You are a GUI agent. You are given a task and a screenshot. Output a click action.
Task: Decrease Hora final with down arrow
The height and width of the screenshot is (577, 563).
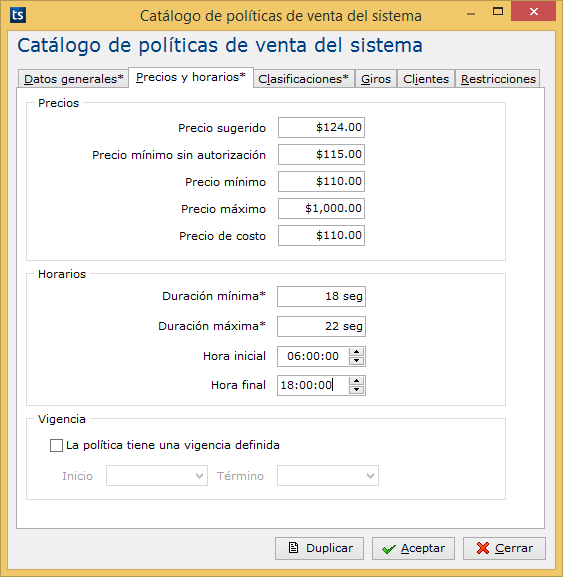point(356,390)
